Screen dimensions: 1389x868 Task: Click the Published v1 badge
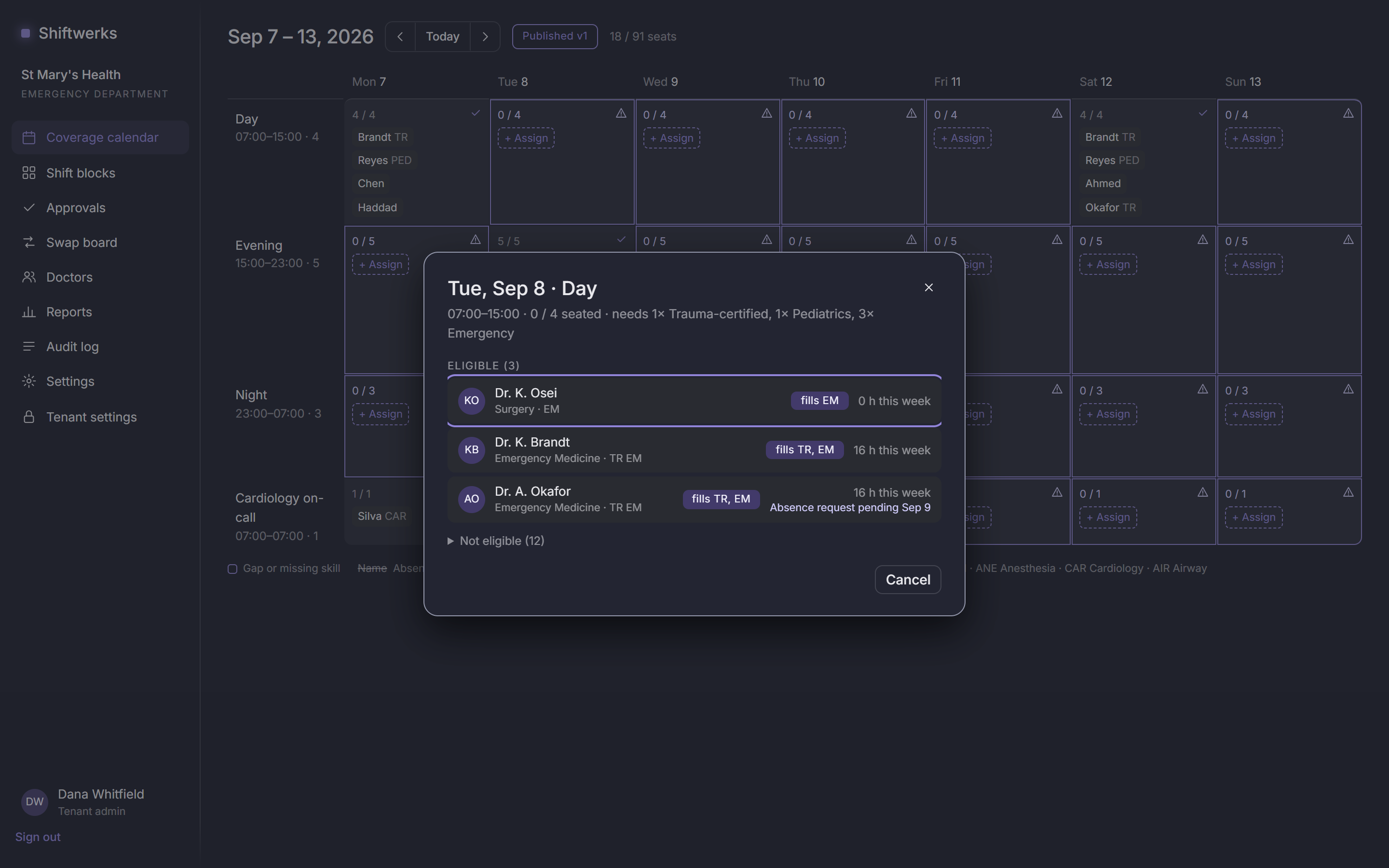pyautogui.click(x=555, y=36)
